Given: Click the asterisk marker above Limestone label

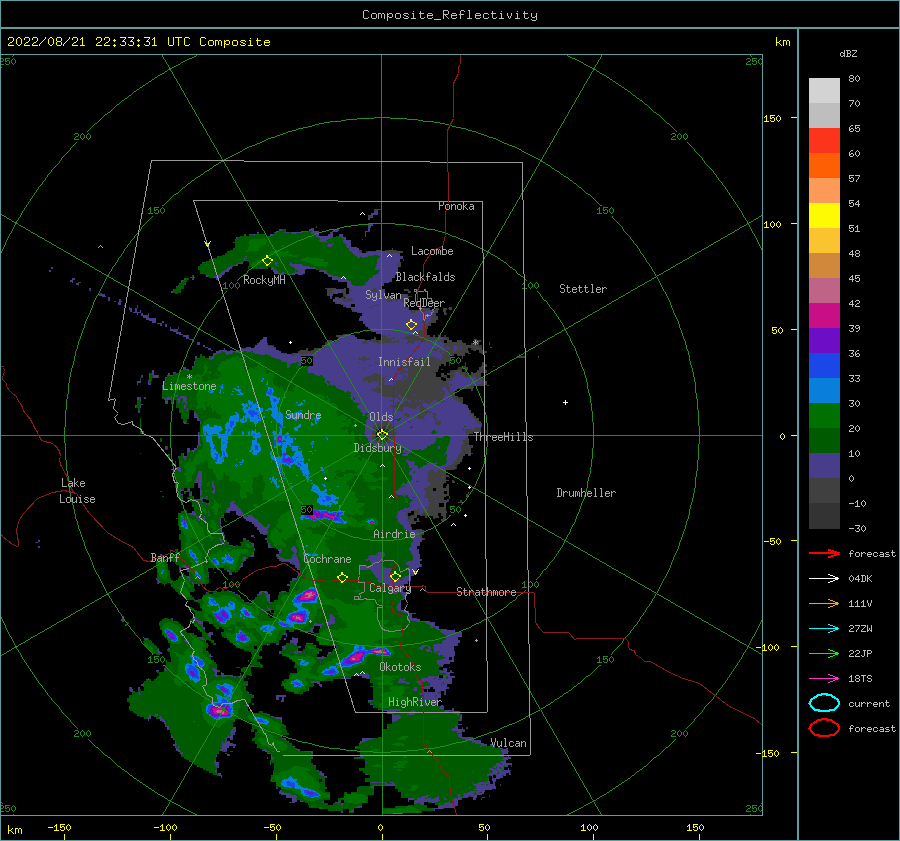Looking at the screenshot, I should pos(189,377).
